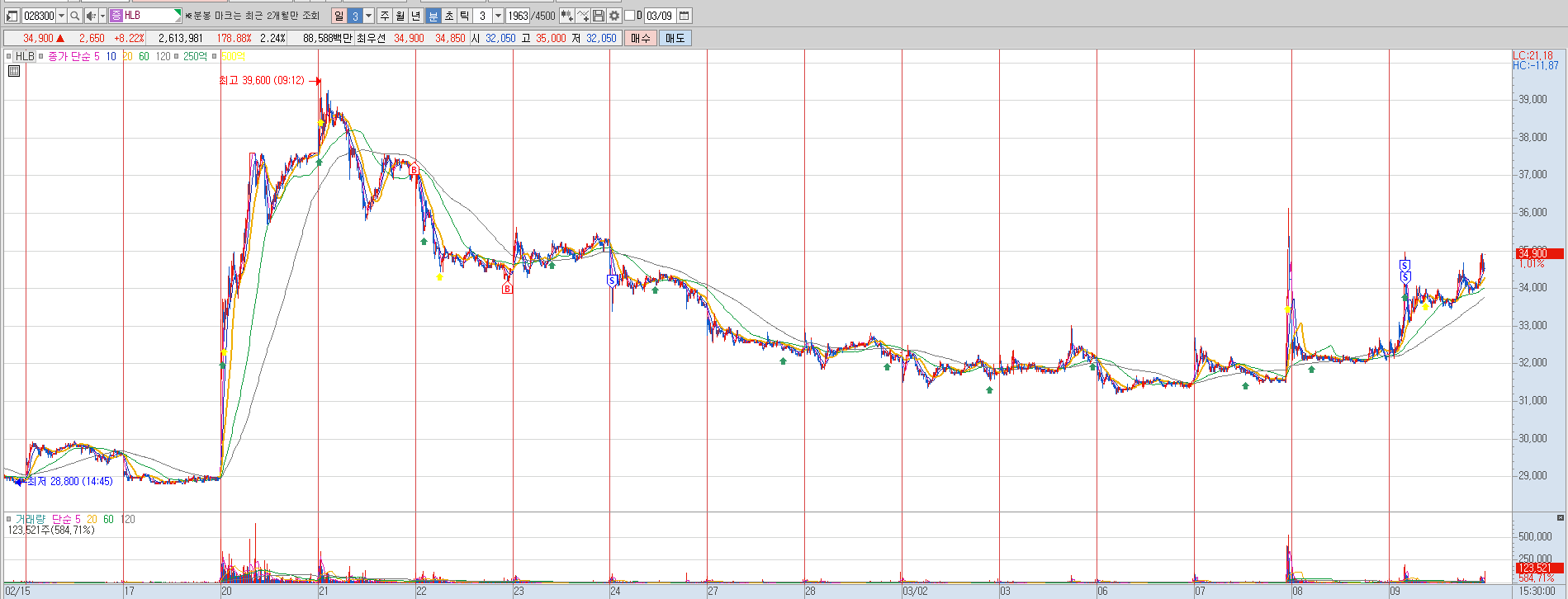Viewport: 1568px width, 599px height.
Task: Click the line drawing tool icon
Action: click(583, 16)
